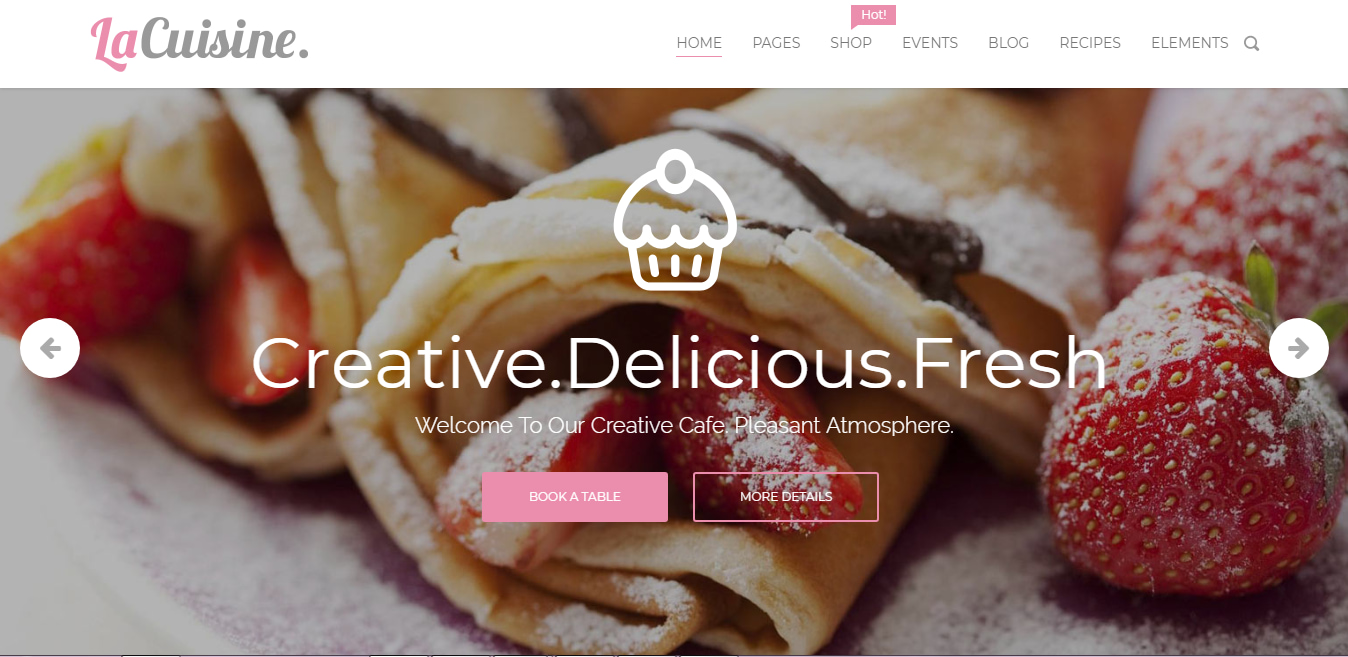The height and width of the screenshot is (657, 1348).
Task: Advance slider with right arrow
Action: tap(1298, 348)
